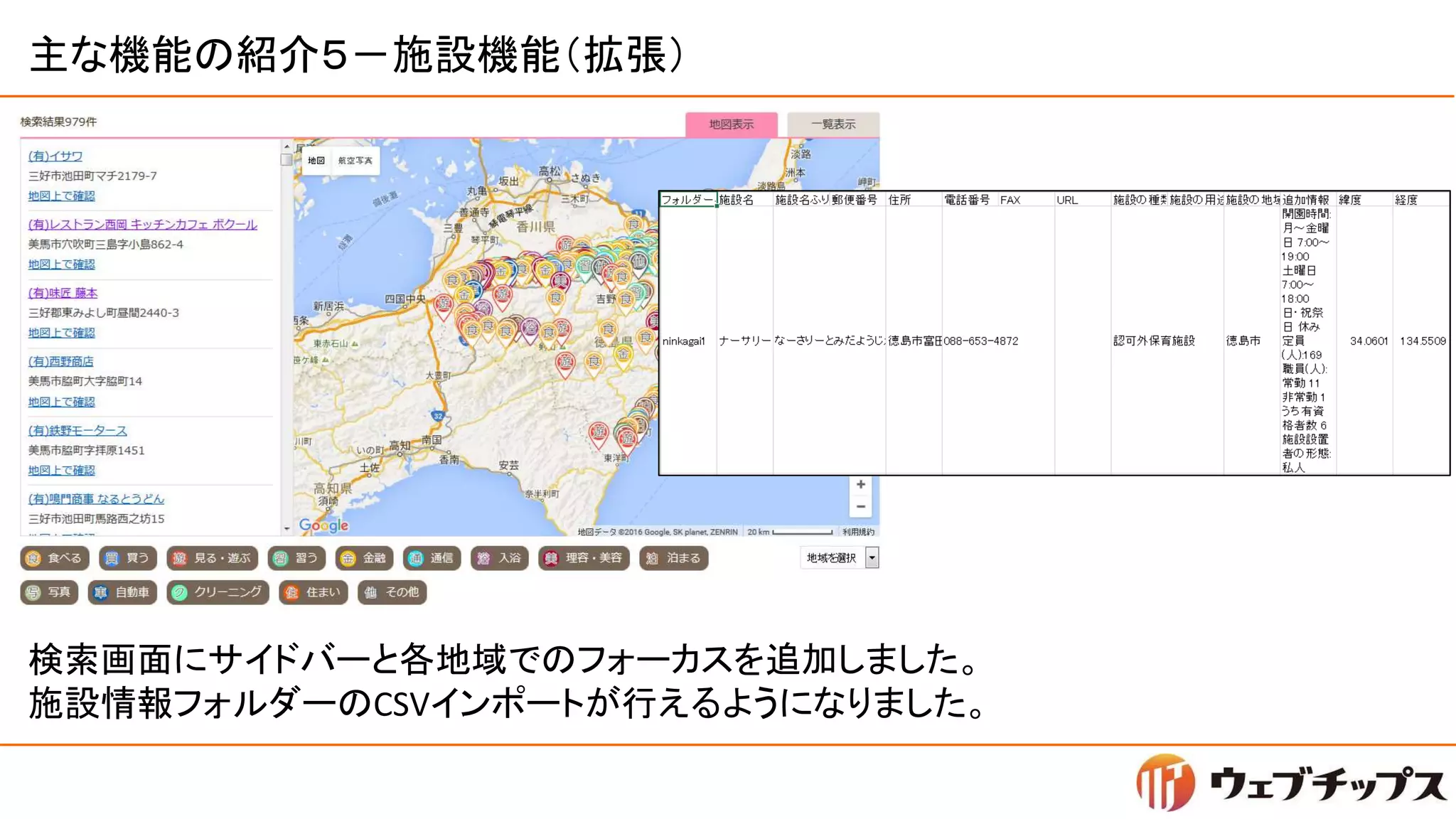
Task: Select the 習う category filter
Action: [296, 558]
